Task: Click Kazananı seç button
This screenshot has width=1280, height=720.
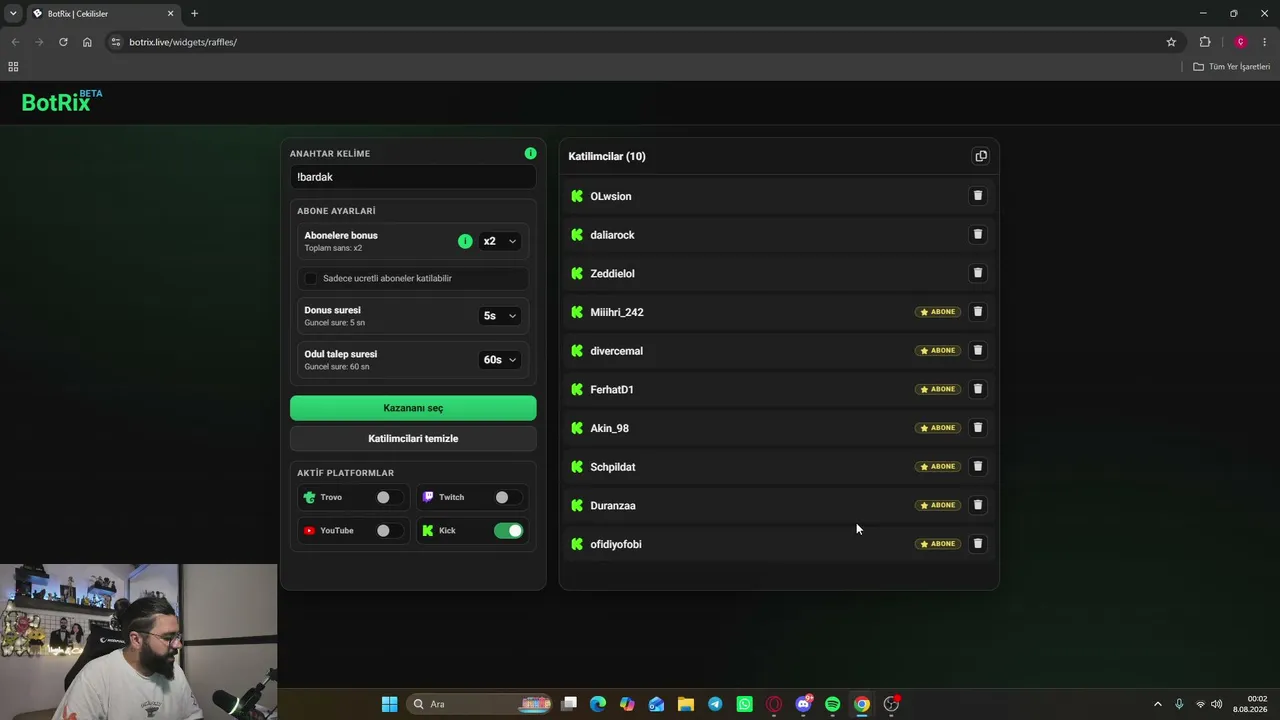Action: (x=413, y=408)
